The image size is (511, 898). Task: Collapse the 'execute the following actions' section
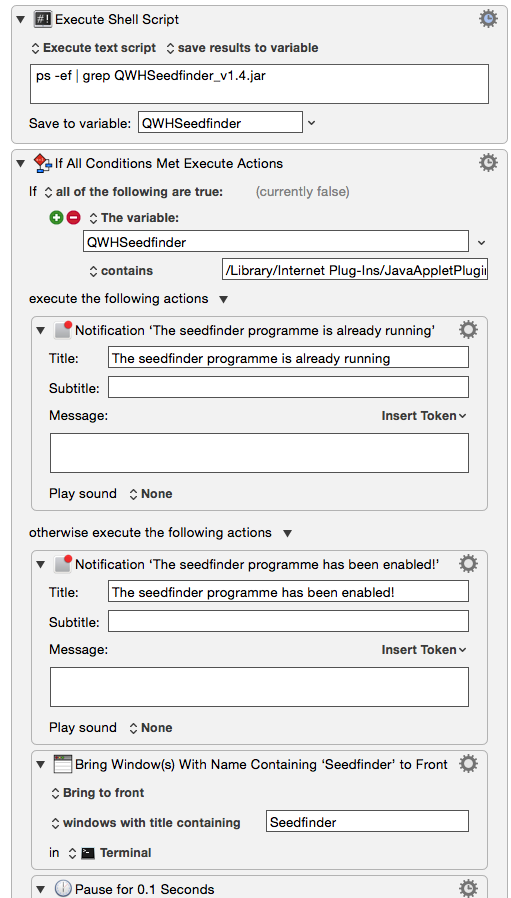pos(224,300)
